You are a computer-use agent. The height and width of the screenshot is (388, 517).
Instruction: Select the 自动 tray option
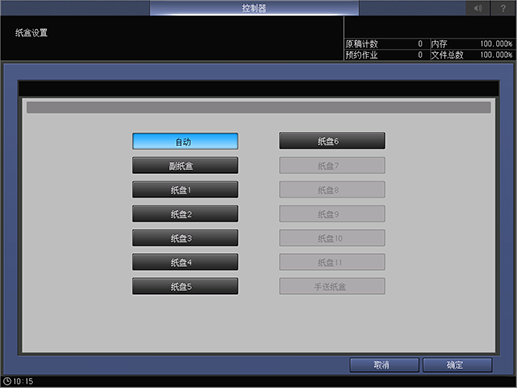tap(185, 141)
